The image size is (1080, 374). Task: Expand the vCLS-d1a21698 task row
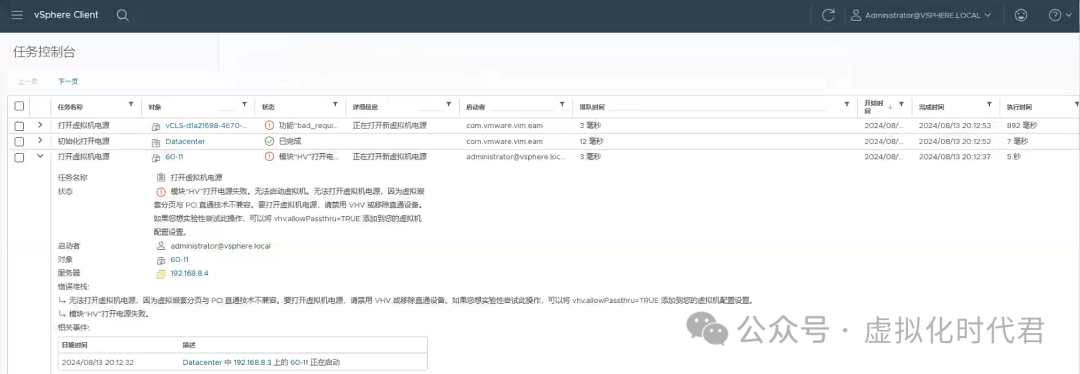(x=40, y=125)
